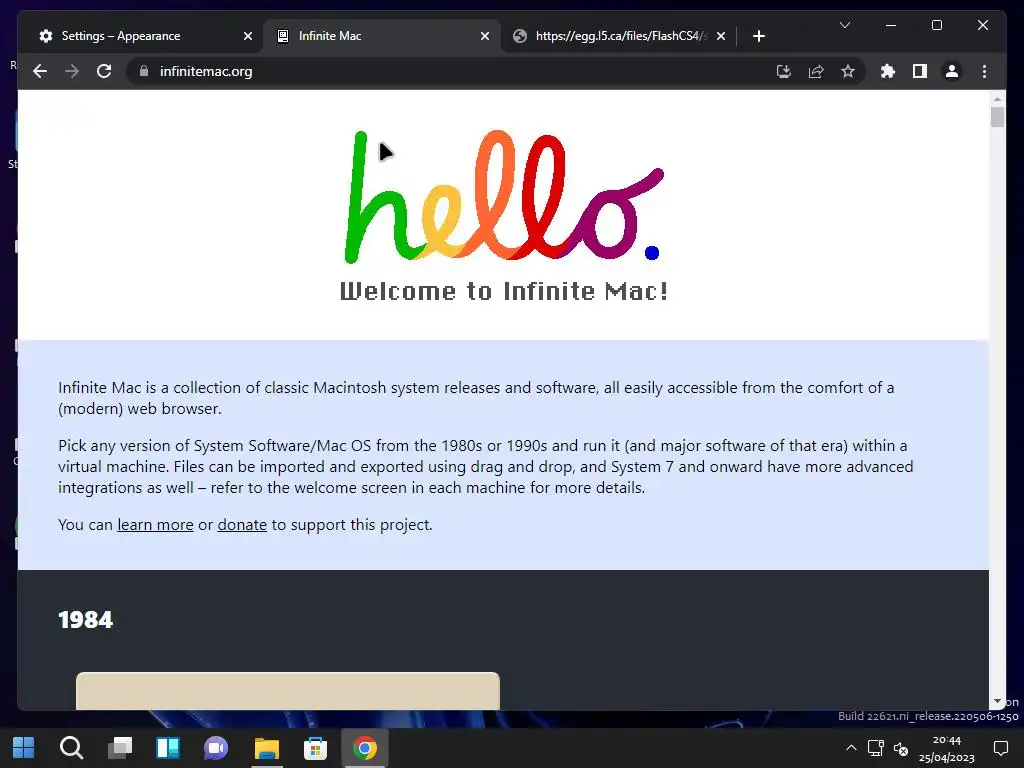The image size is (1024, 768).
Task: Click the forward navigation arrow
Action: (72, 71)
